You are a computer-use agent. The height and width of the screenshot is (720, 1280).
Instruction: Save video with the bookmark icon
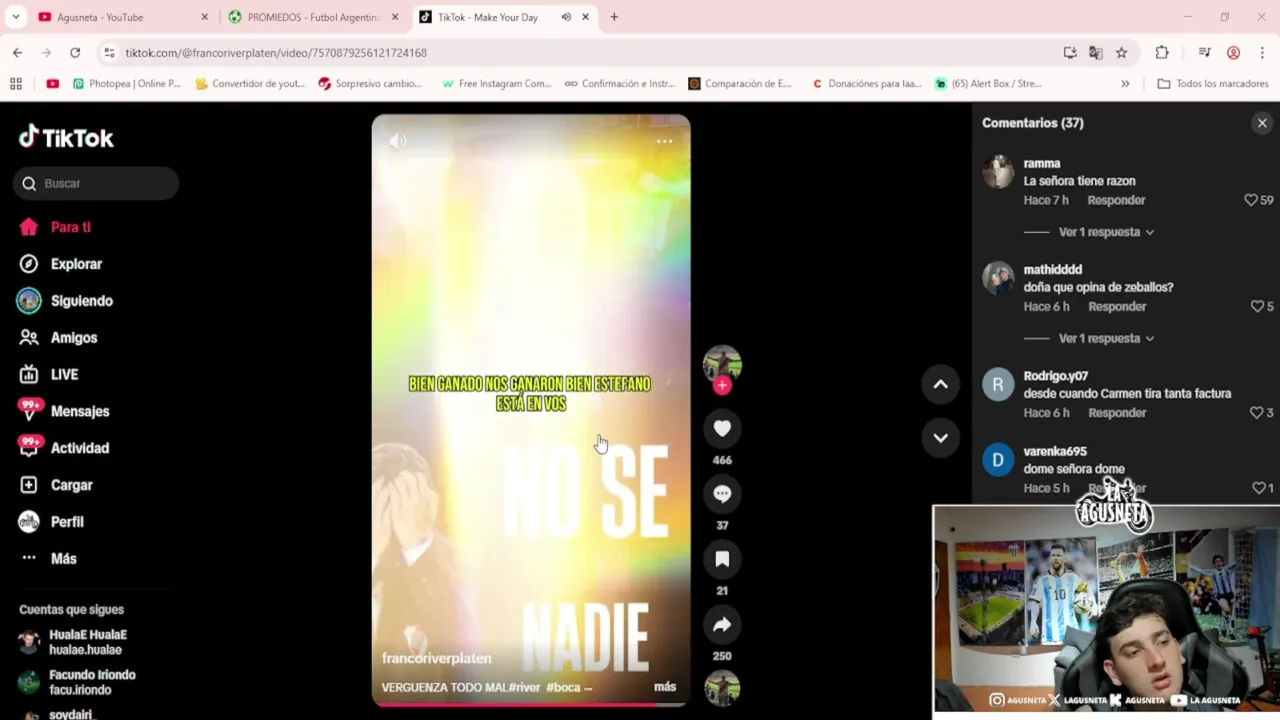(x=722, y=559)
